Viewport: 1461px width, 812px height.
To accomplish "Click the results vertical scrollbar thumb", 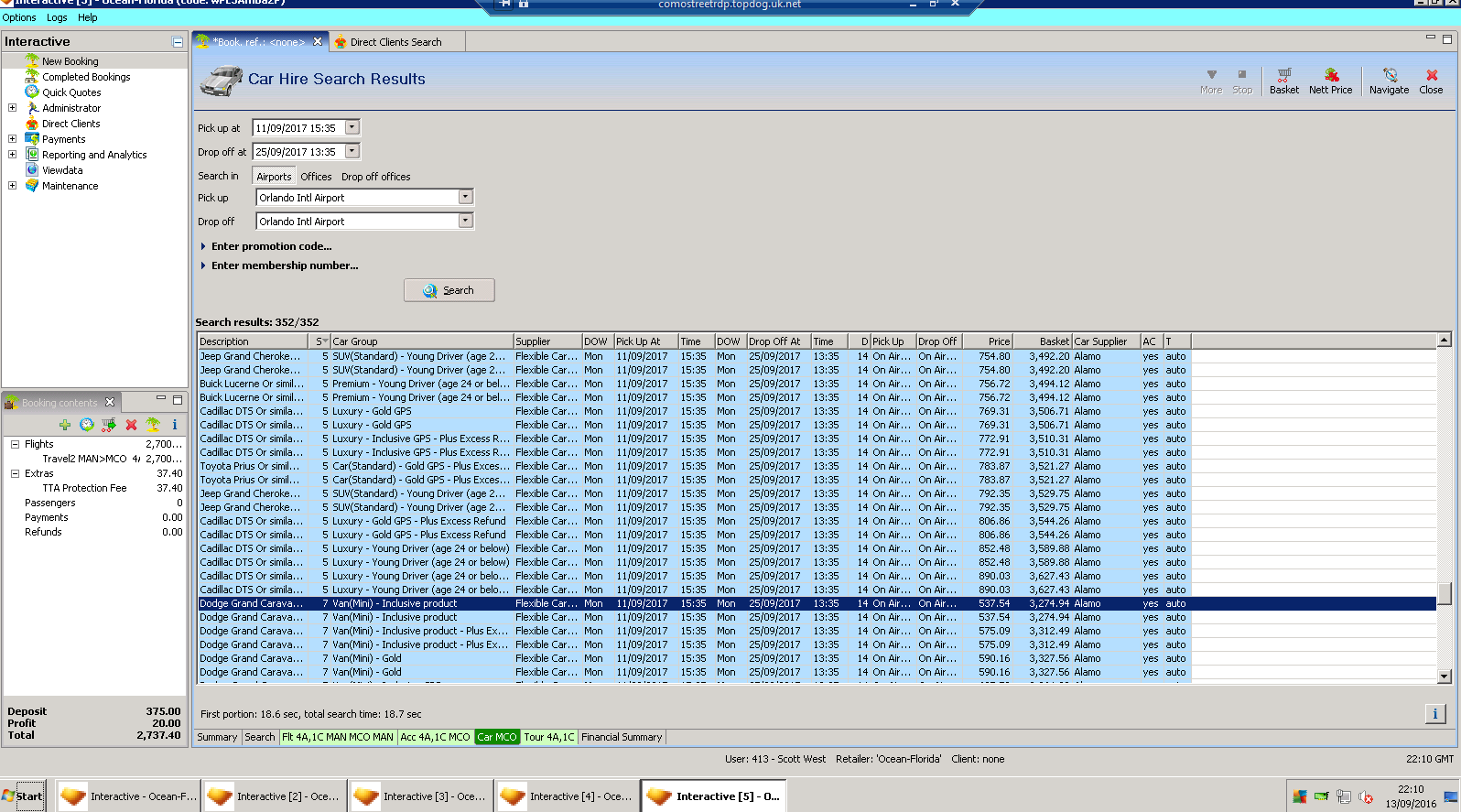I will (1445, 594).
